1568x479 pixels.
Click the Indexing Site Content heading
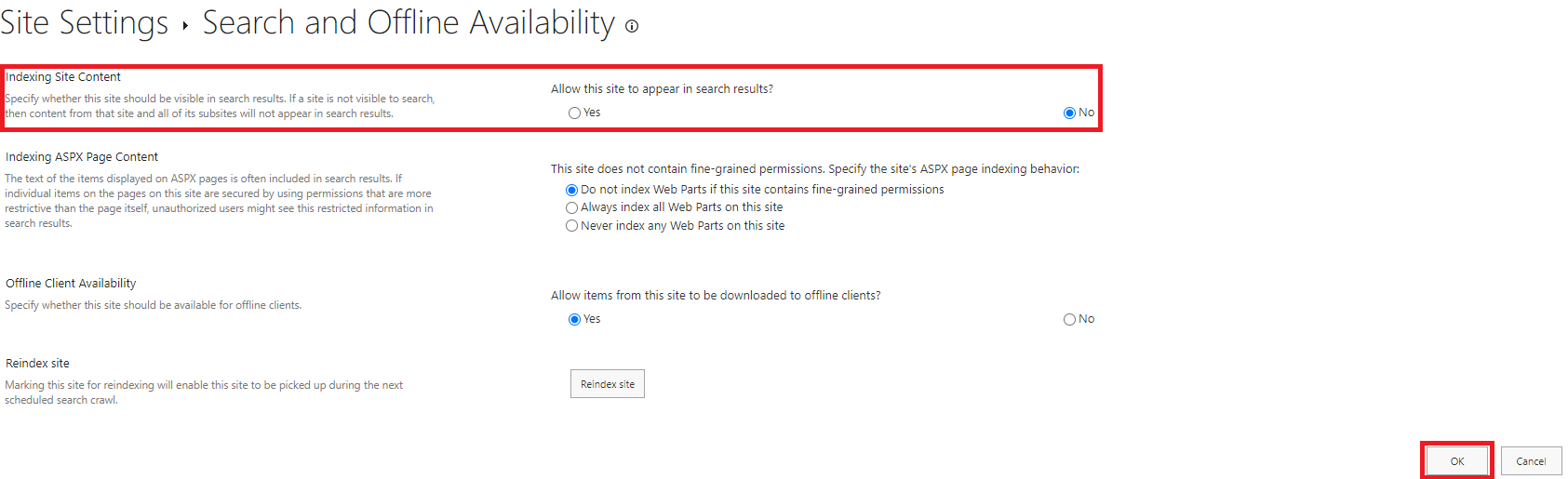click(63, 77)
